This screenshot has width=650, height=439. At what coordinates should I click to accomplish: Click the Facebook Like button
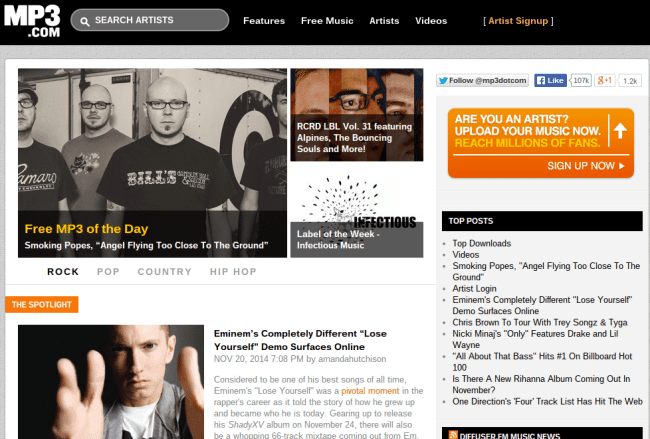[x=550, y=80]
